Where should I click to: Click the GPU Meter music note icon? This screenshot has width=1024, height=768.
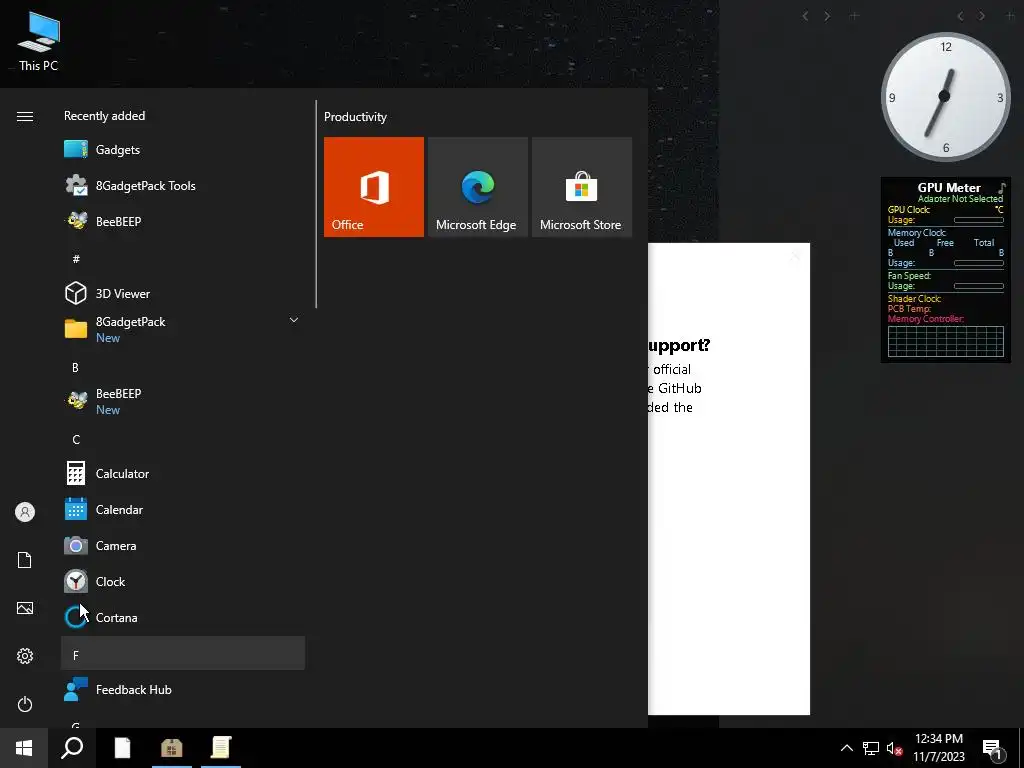click(x=1002, y=188)
